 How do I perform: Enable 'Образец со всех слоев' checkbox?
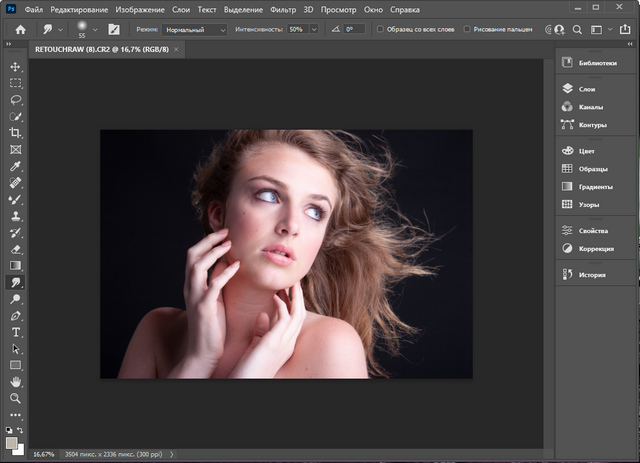coord(380,30)
